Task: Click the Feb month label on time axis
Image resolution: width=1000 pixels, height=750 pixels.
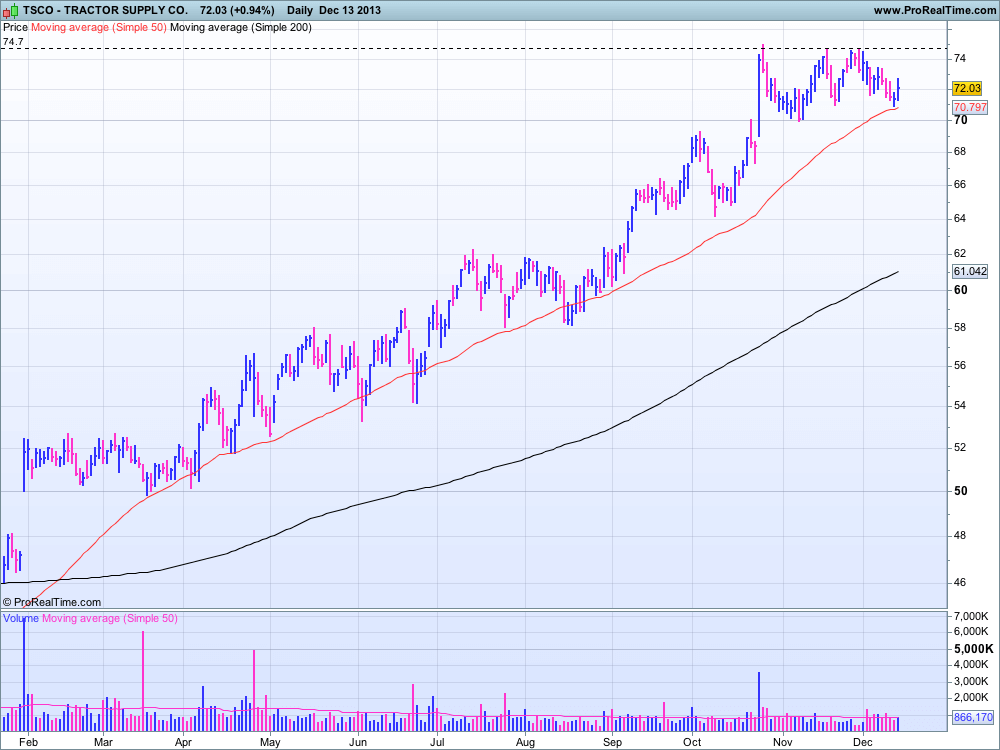Action: pos(28,742)
